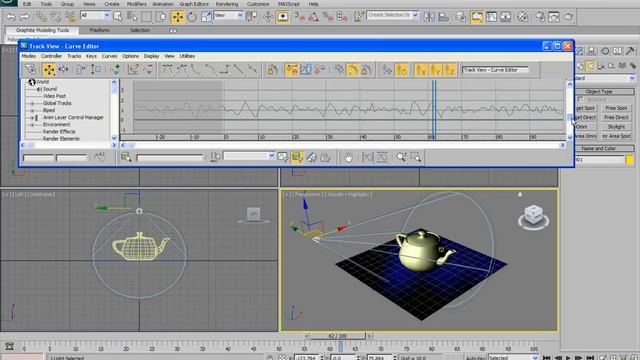Click the Pan hand tool in Curve Editor

click(x=348, y=157)
